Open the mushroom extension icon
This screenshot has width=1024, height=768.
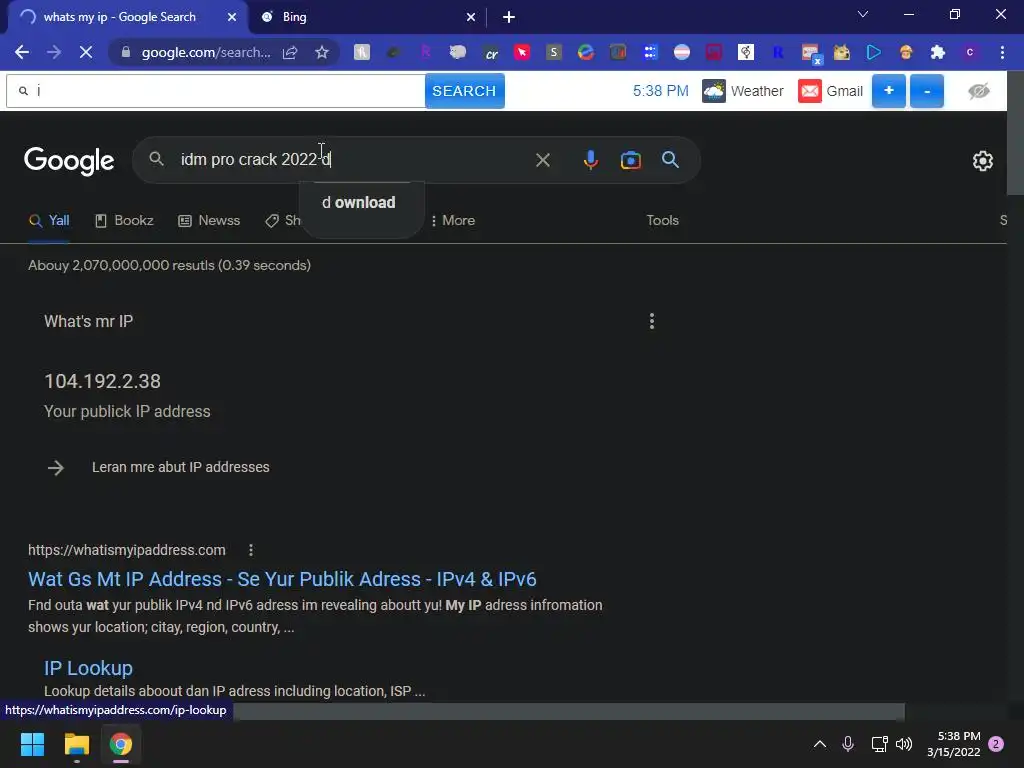click(x=906, y=52)
